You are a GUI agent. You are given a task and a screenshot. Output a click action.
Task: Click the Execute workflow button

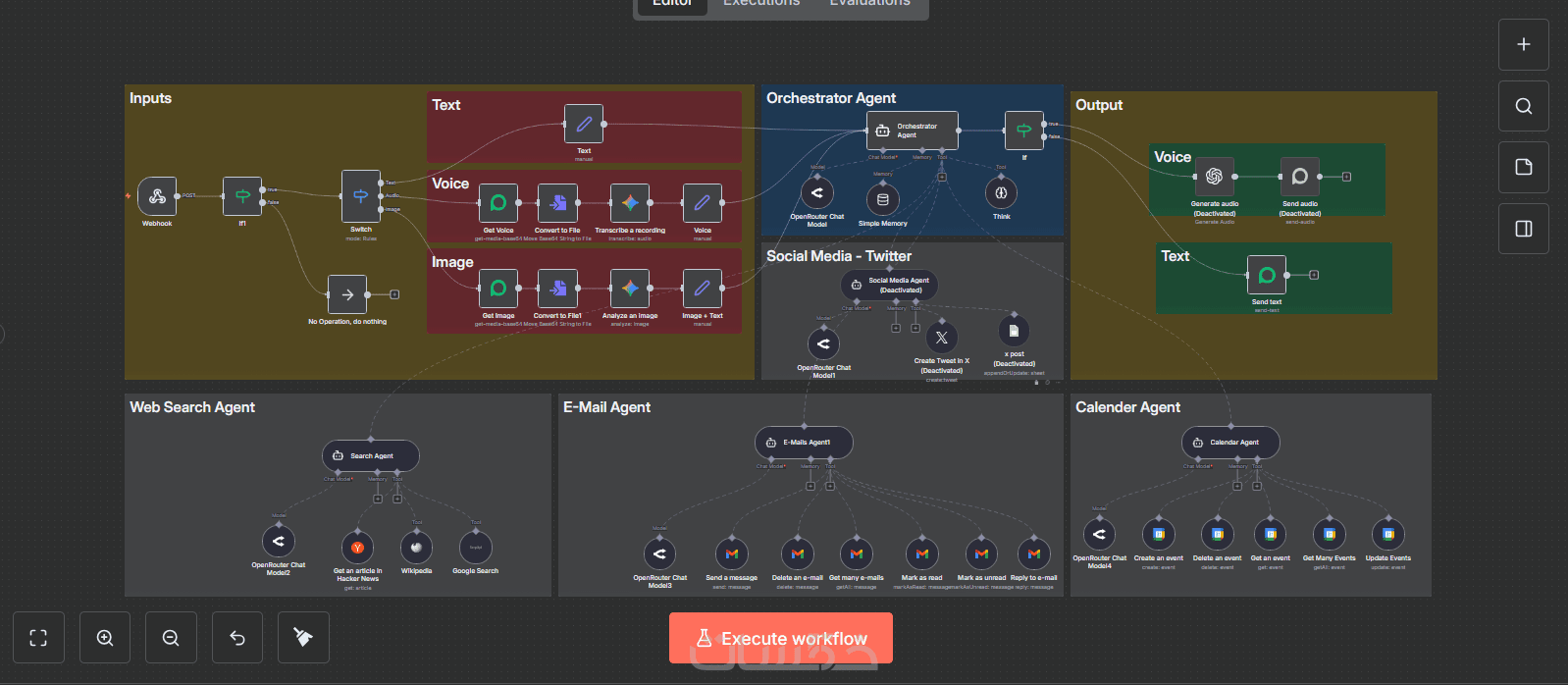click(781, 638)
